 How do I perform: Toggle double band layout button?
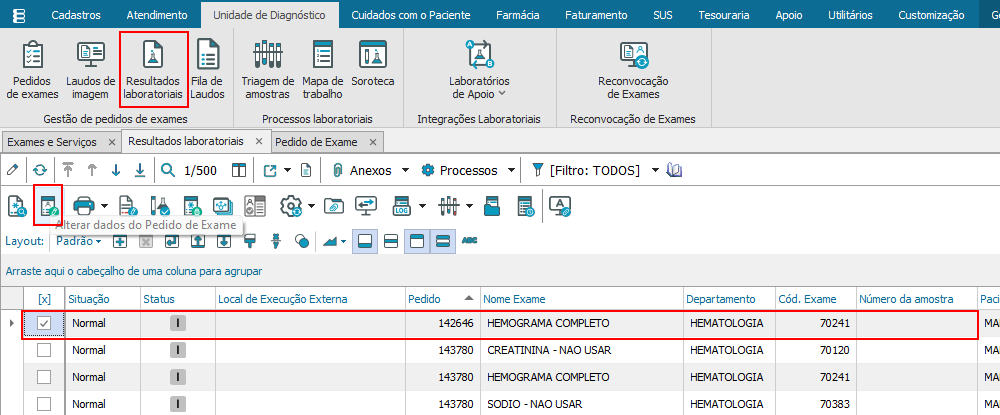point(443,241)
